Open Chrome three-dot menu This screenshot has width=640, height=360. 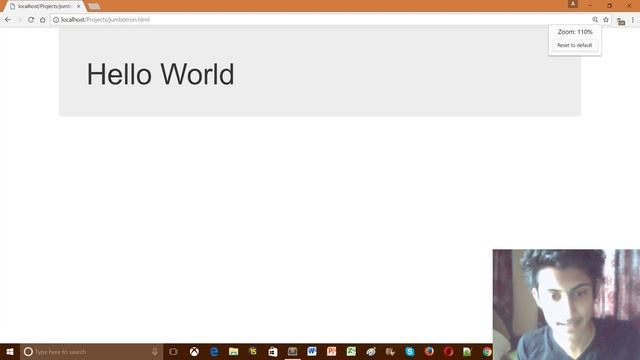(633, 20)
